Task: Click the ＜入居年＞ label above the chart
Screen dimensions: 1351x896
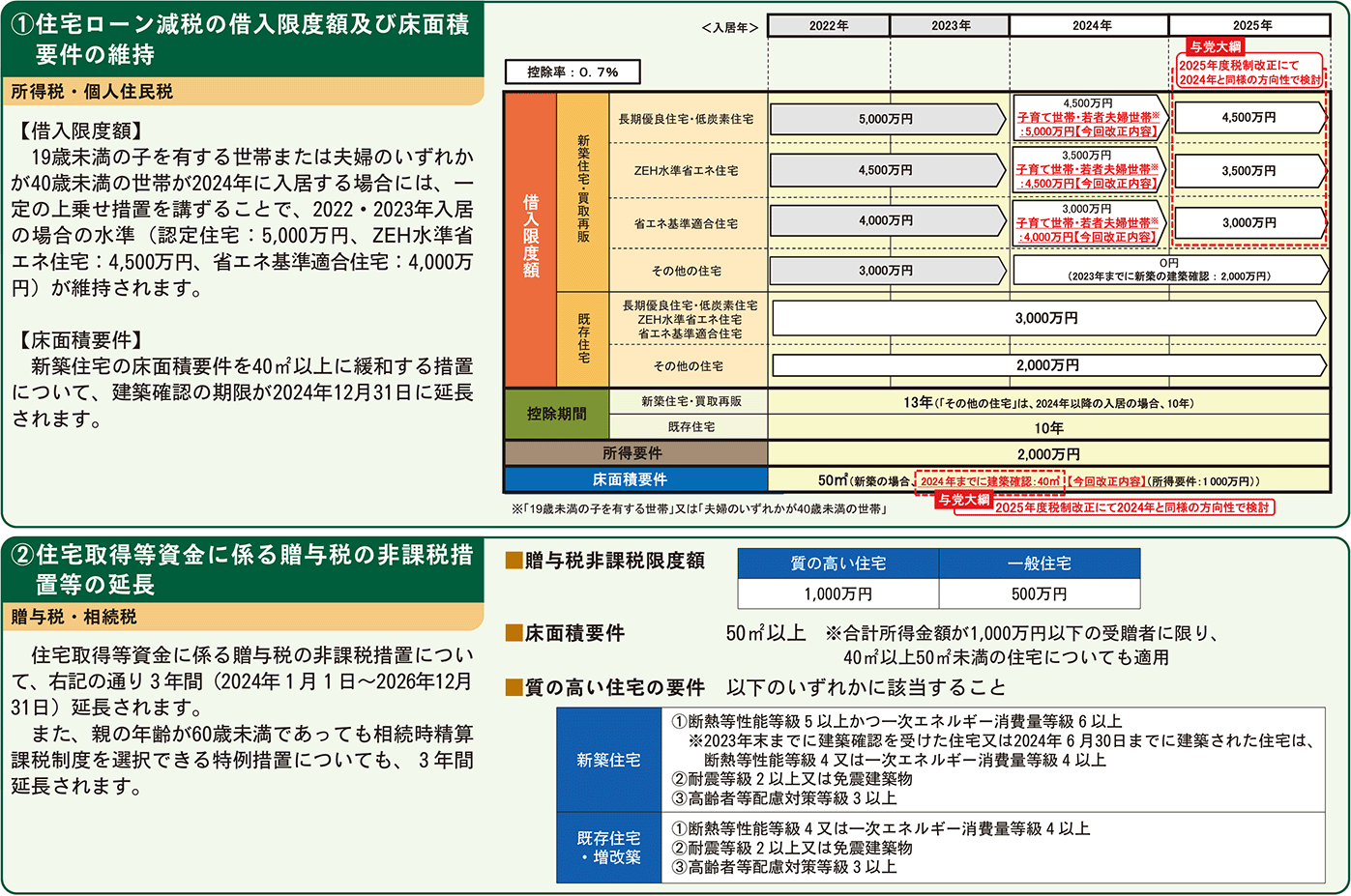Action: pos(730,27)
